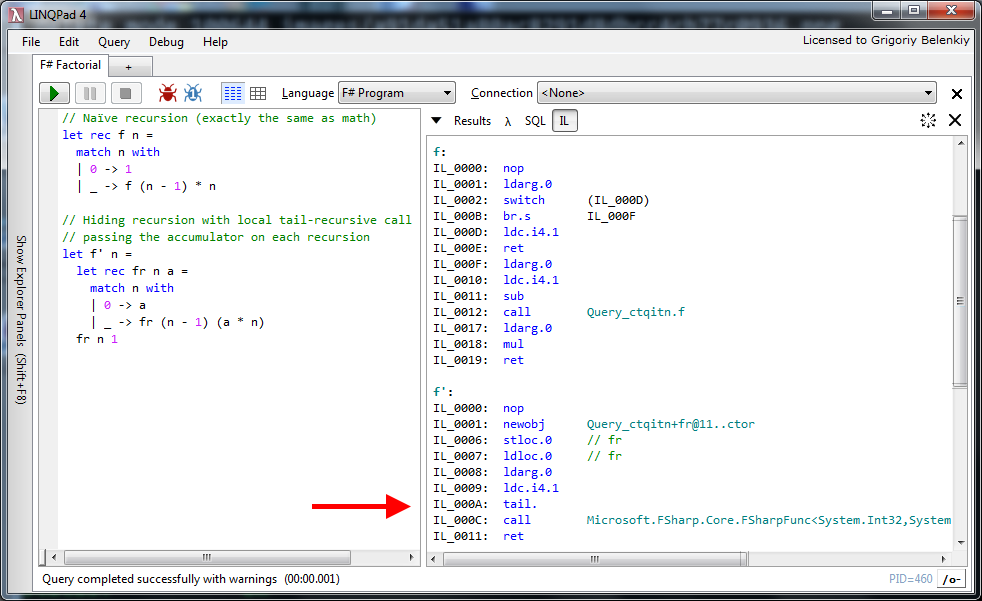The width and height of the screenshot is (982, 601).
Task: Open the Query menu
Action: point(113,42)
